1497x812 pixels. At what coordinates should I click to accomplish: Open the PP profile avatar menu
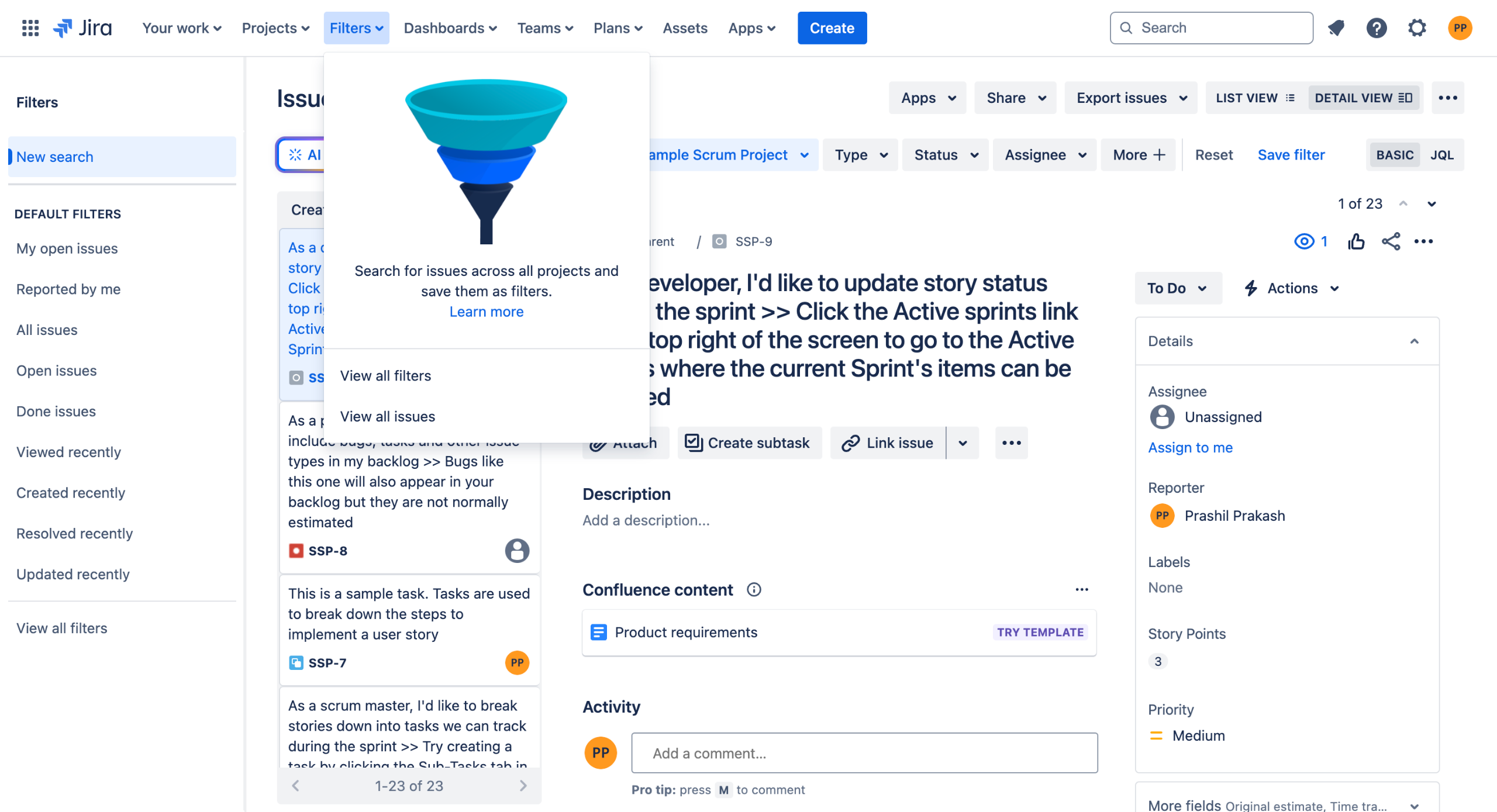click(1460, 28)
